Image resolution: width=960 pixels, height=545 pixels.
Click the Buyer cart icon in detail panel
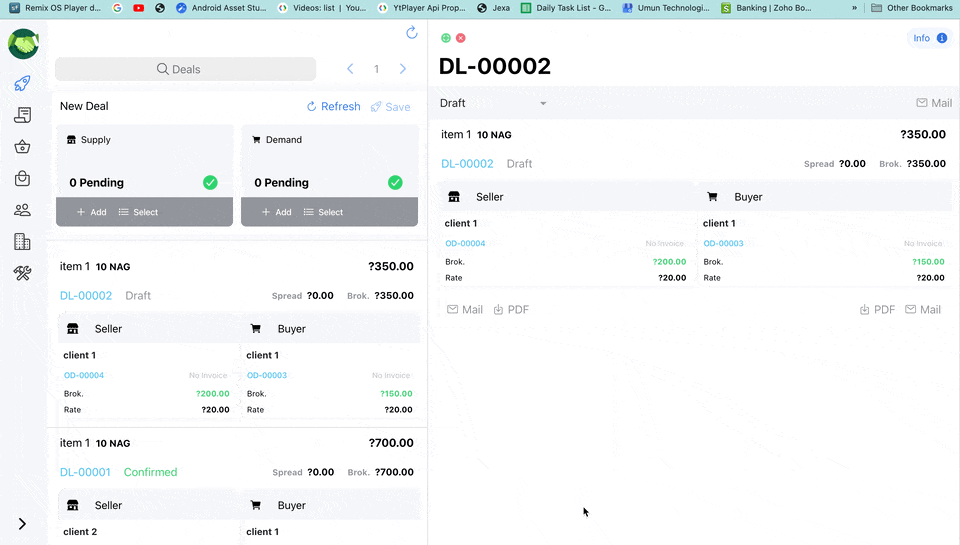tap(712, 197)
